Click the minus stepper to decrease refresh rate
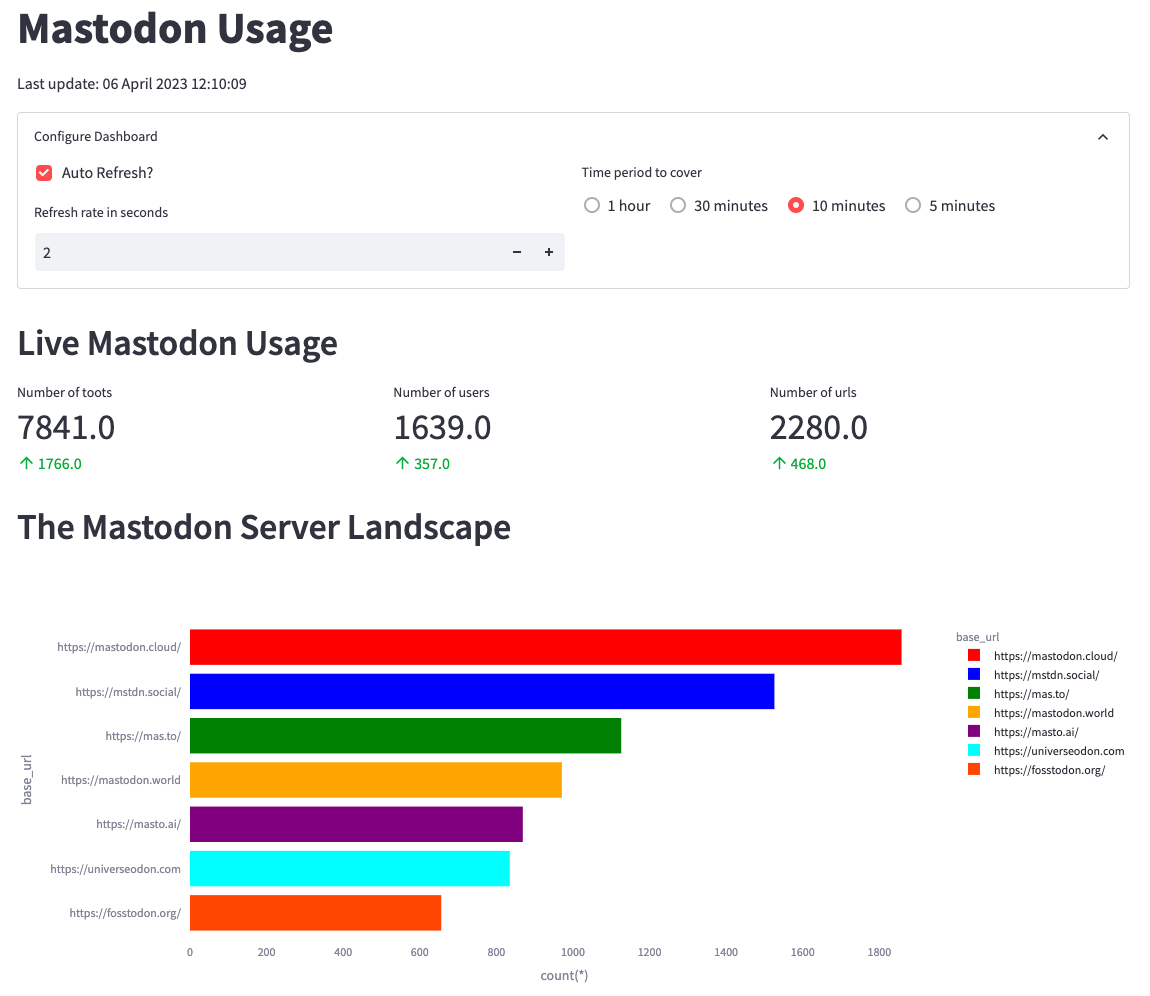The width and height of the screenshot is (1150, 996). (516, 251)
